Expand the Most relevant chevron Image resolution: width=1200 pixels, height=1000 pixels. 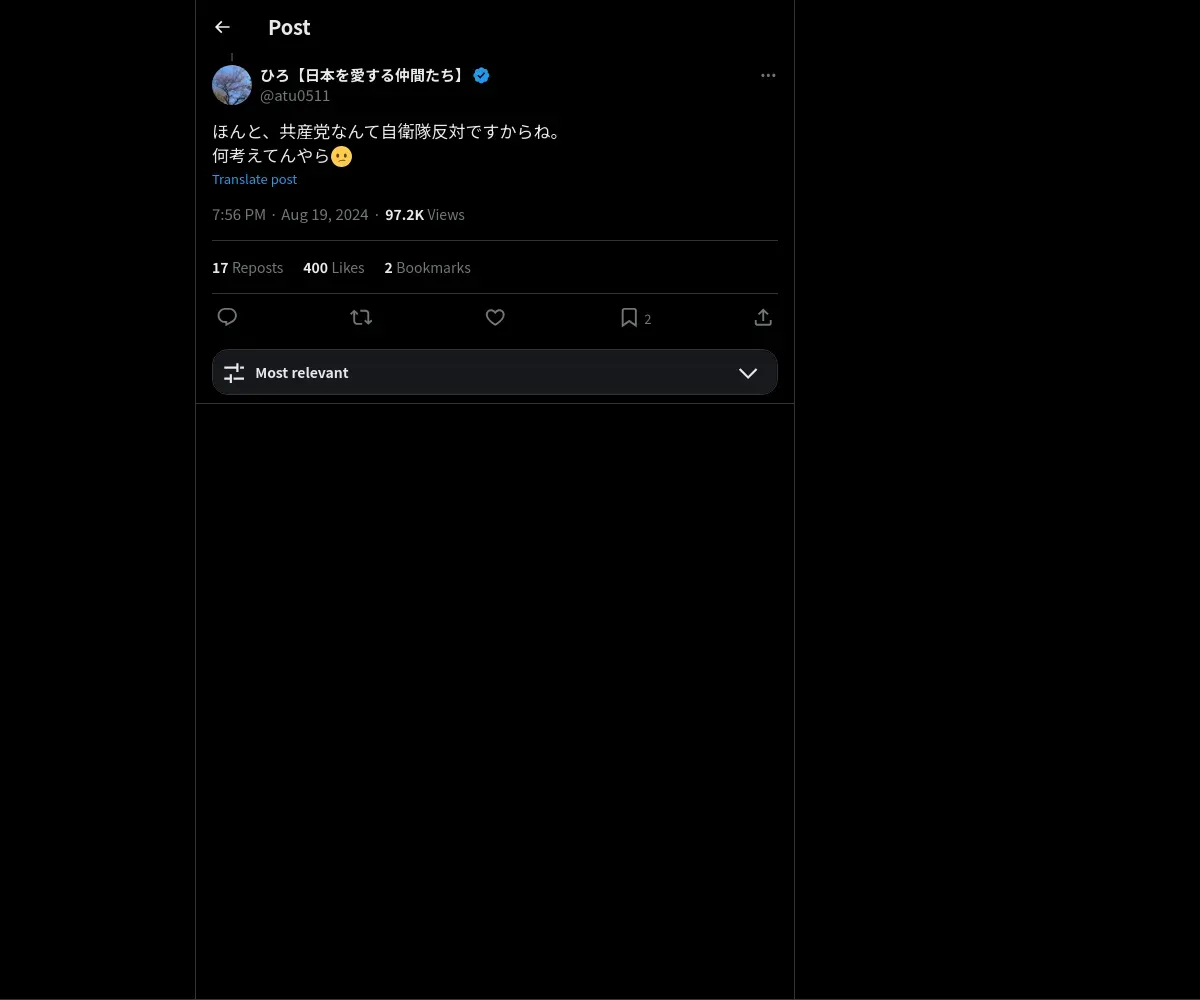748,373
